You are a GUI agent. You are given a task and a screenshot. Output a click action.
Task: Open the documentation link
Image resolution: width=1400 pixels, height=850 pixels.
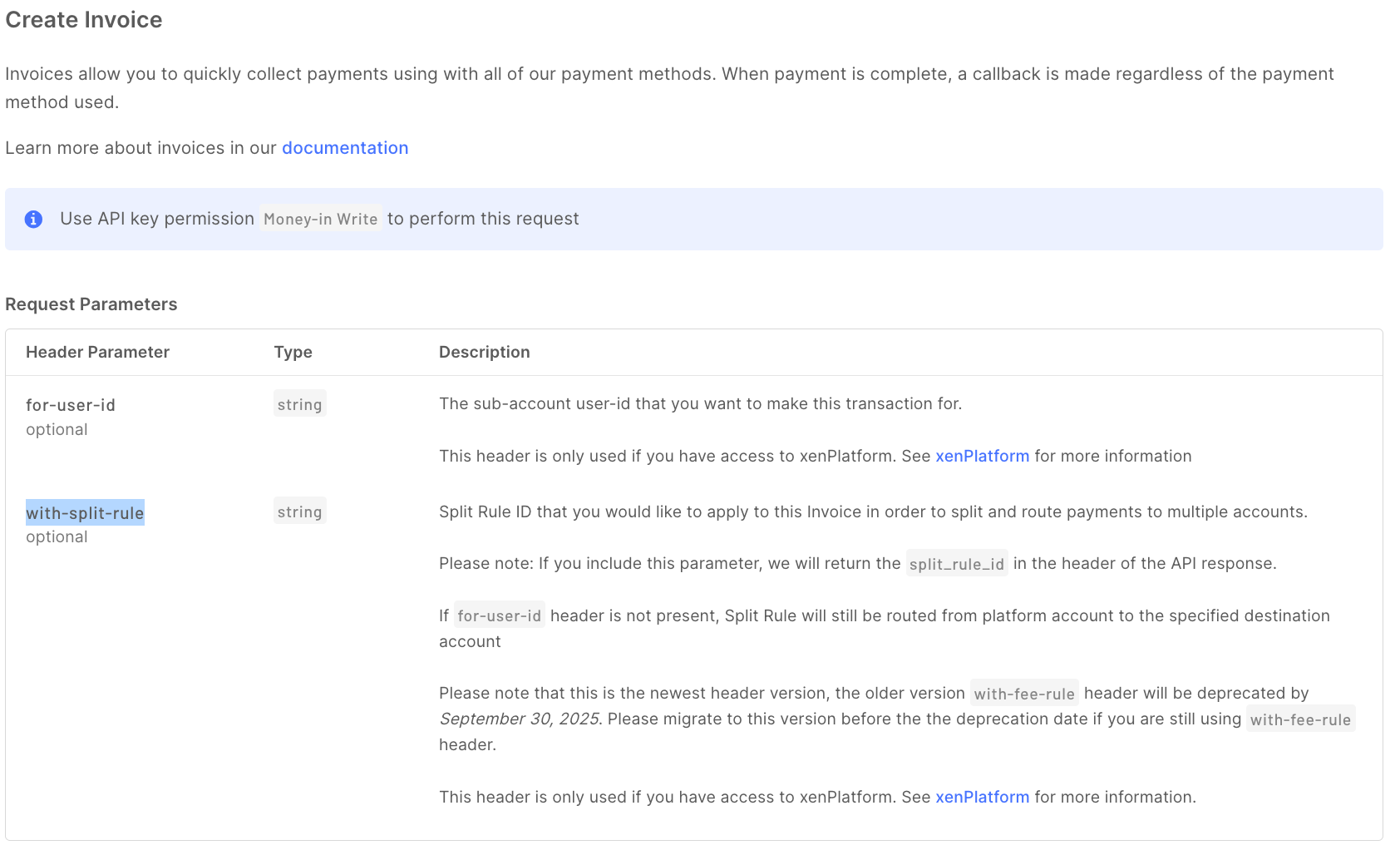point(345,148)
